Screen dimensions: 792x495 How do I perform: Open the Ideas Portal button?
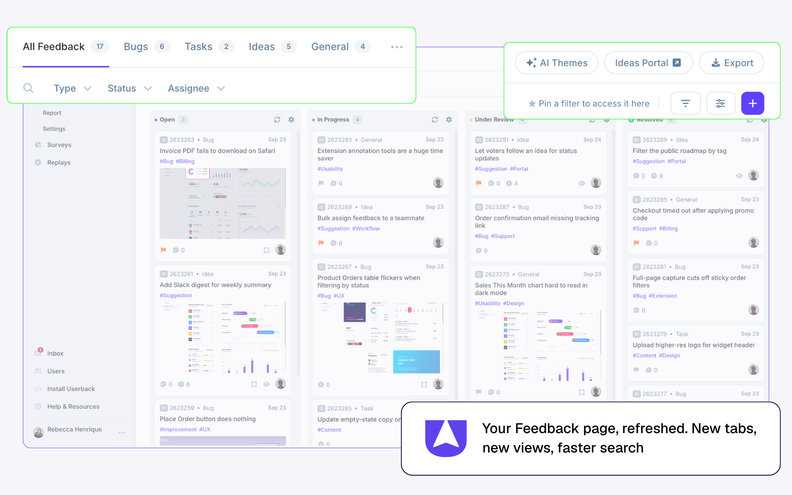point(648,63)
